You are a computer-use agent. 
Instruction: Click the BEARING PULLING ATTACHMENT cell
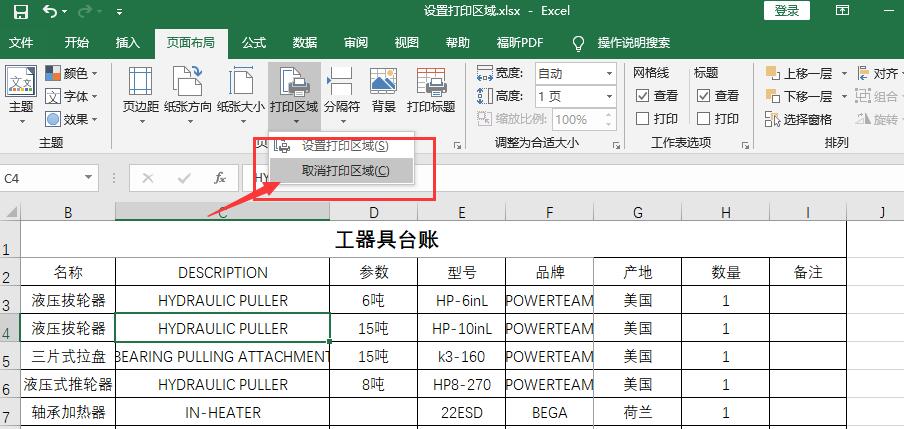(x=223, y=356)
